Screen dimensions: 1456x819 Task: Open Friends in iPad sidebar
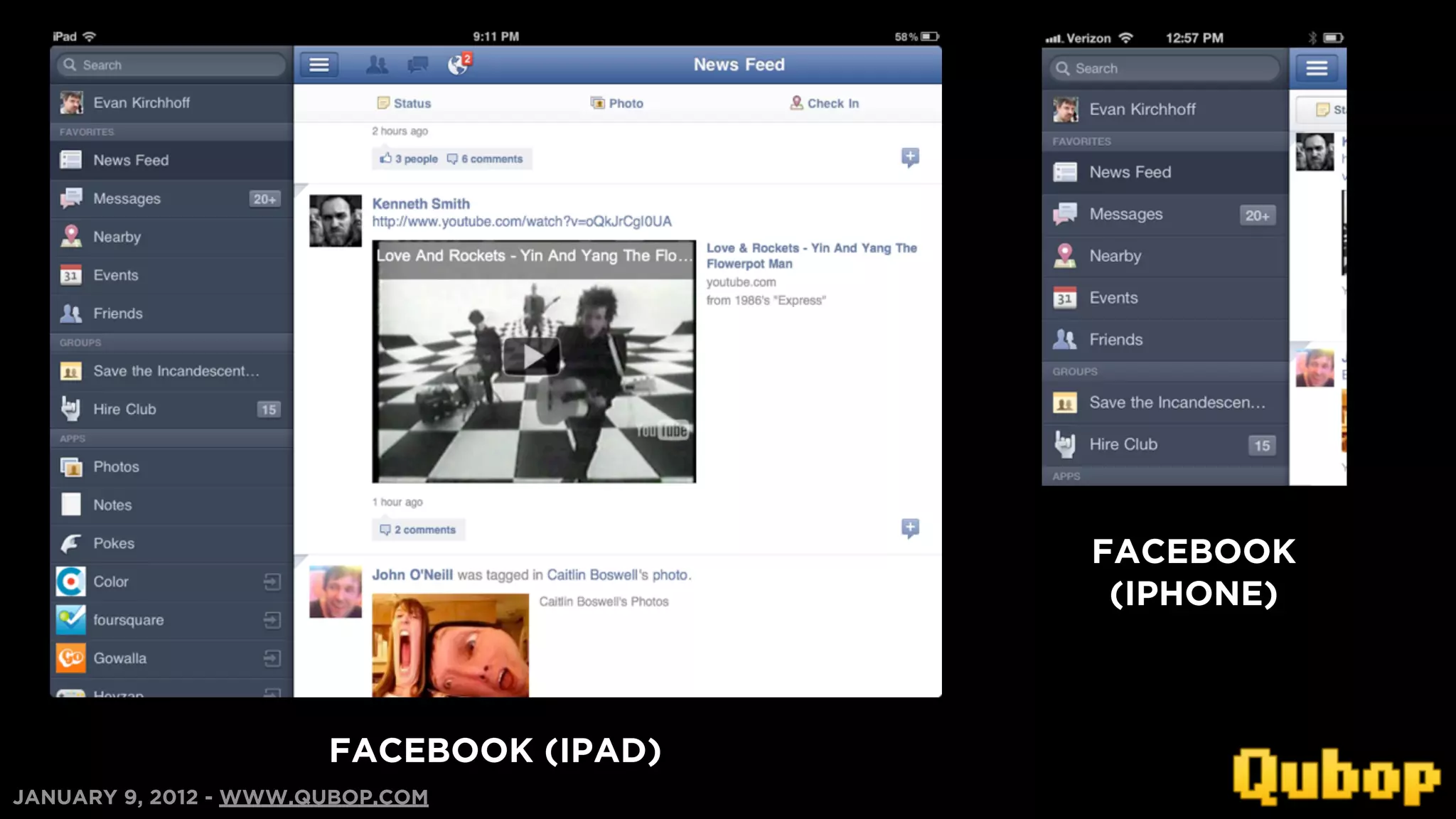click(x=171, y=314)
